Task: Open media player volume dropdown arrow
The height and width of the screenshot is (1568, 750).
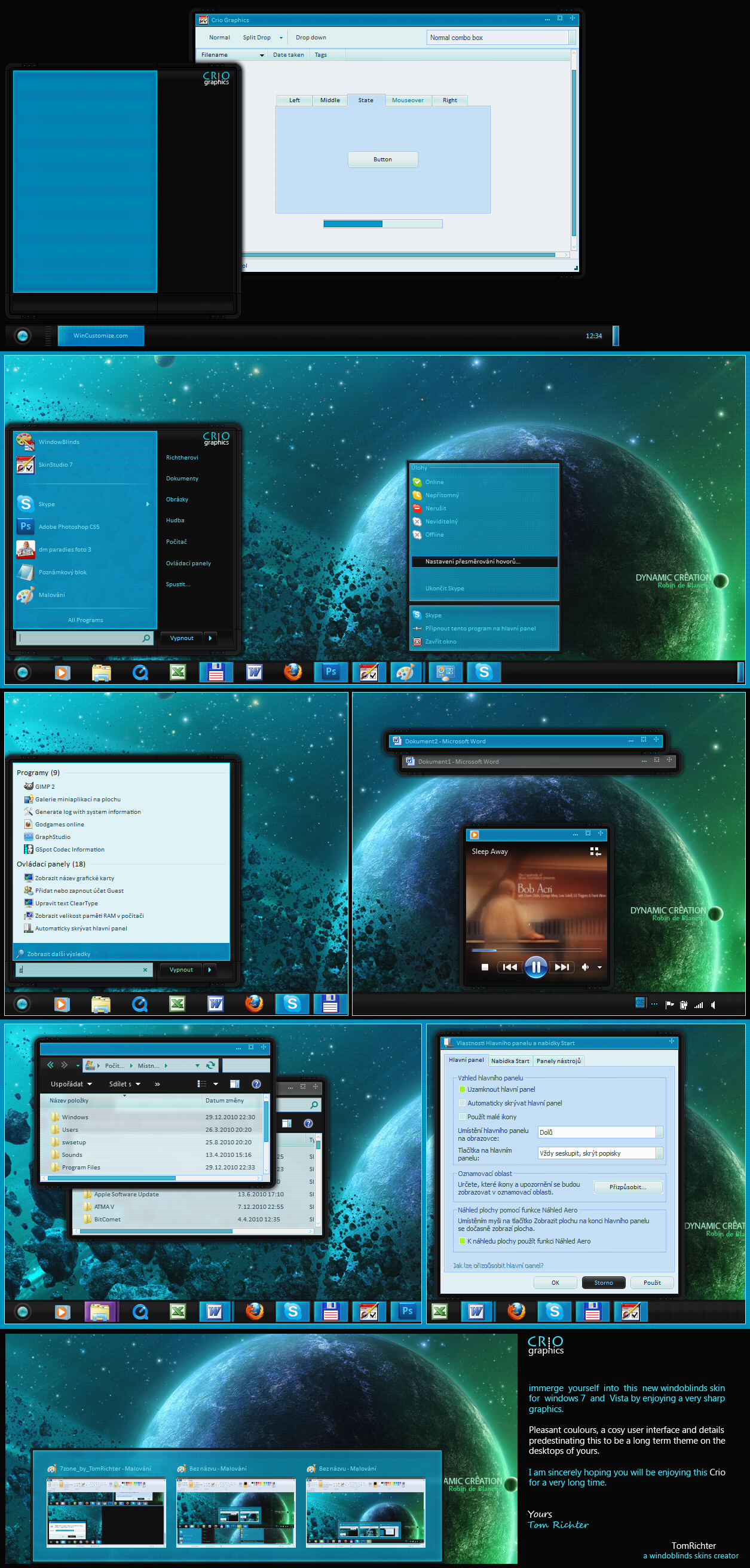Action: (599, 967)
